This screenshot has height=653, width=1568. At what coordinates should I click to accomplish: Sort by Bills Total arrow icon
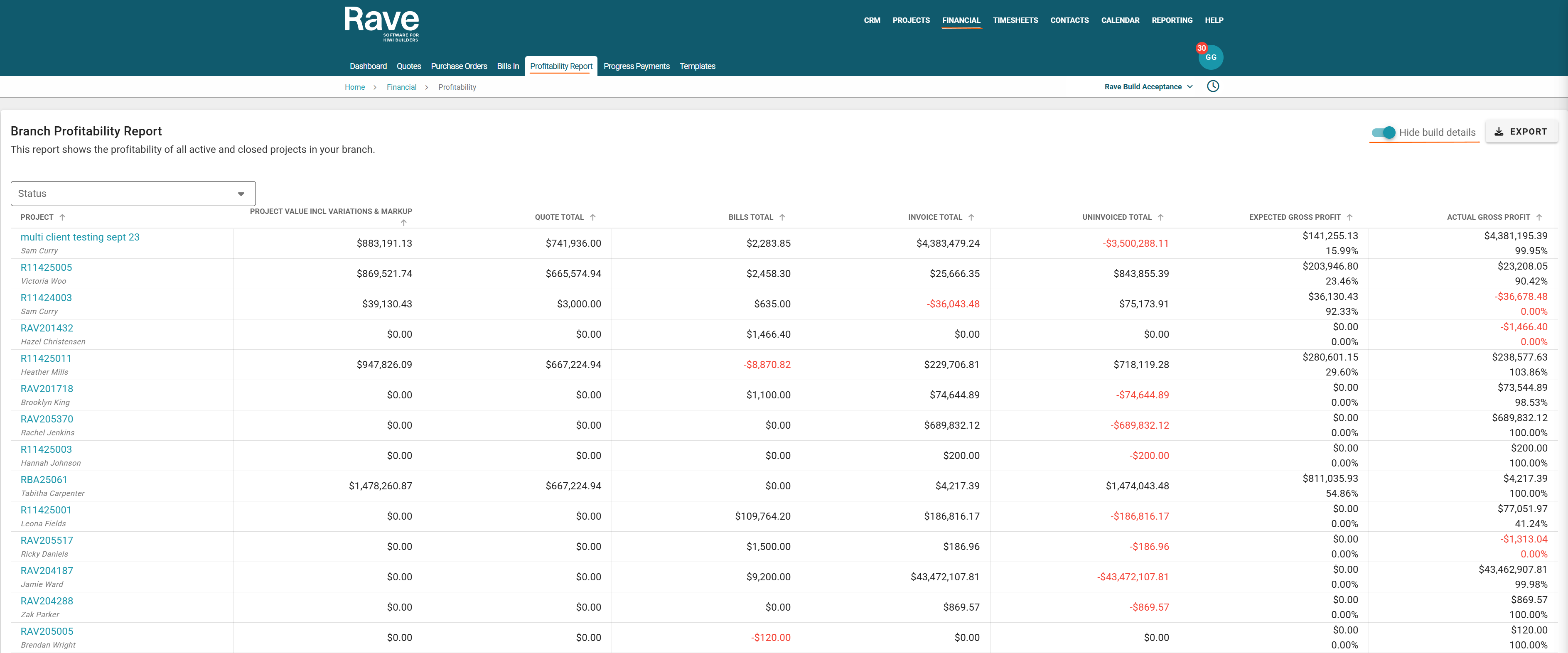782,217
